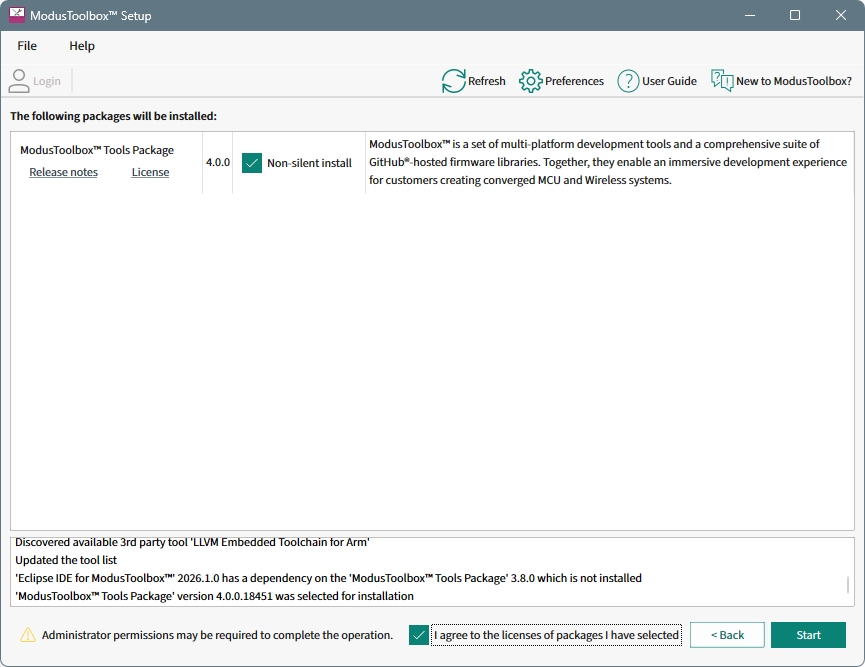The image size is (865, 667).
Task: Click the log panel vertical scrollbar
Action: point(848,585)
